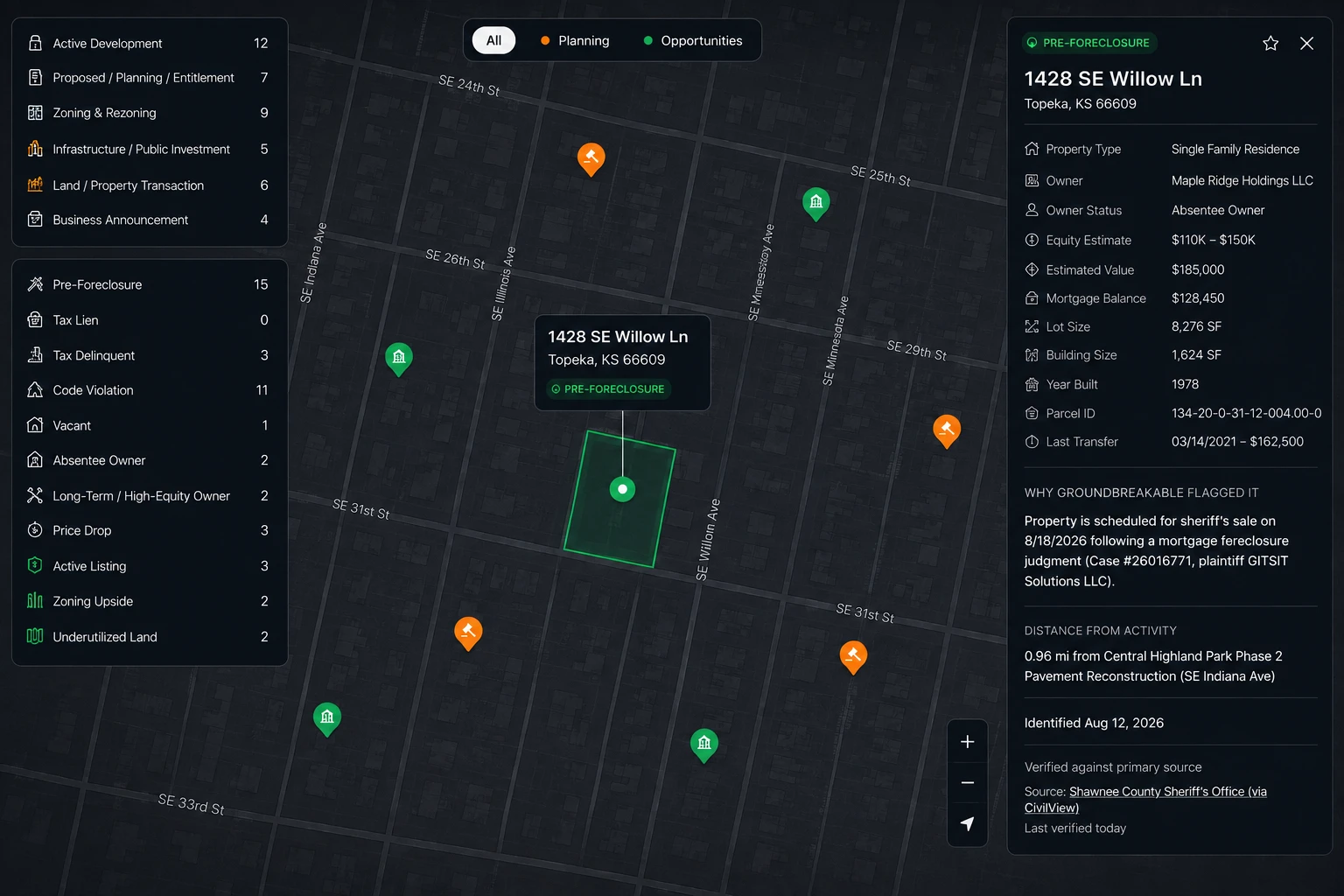Click the orange gavel pin below SE 31st St right

click(x=853, y=658)
